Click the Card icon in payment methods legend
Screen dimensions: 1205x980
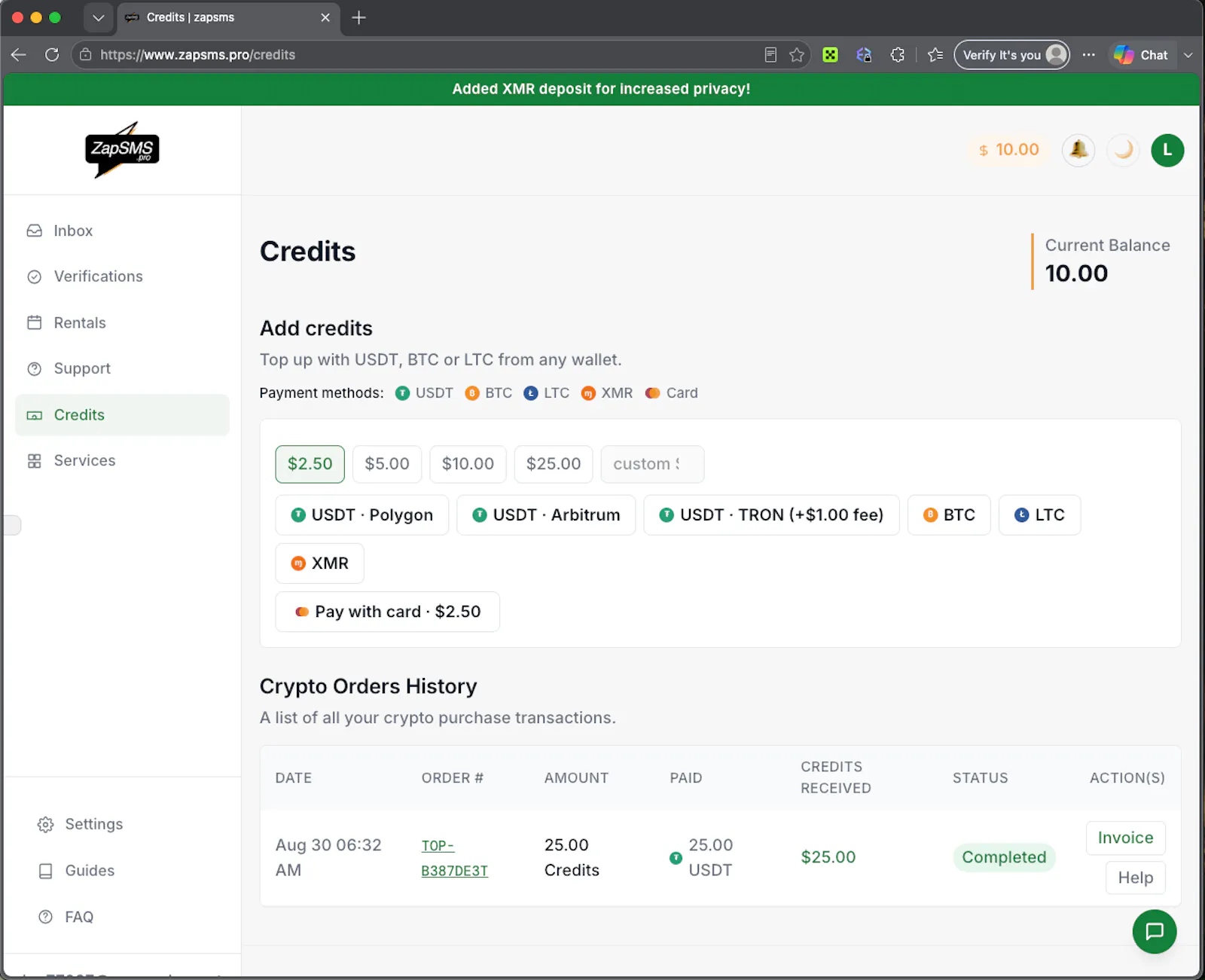653,393
